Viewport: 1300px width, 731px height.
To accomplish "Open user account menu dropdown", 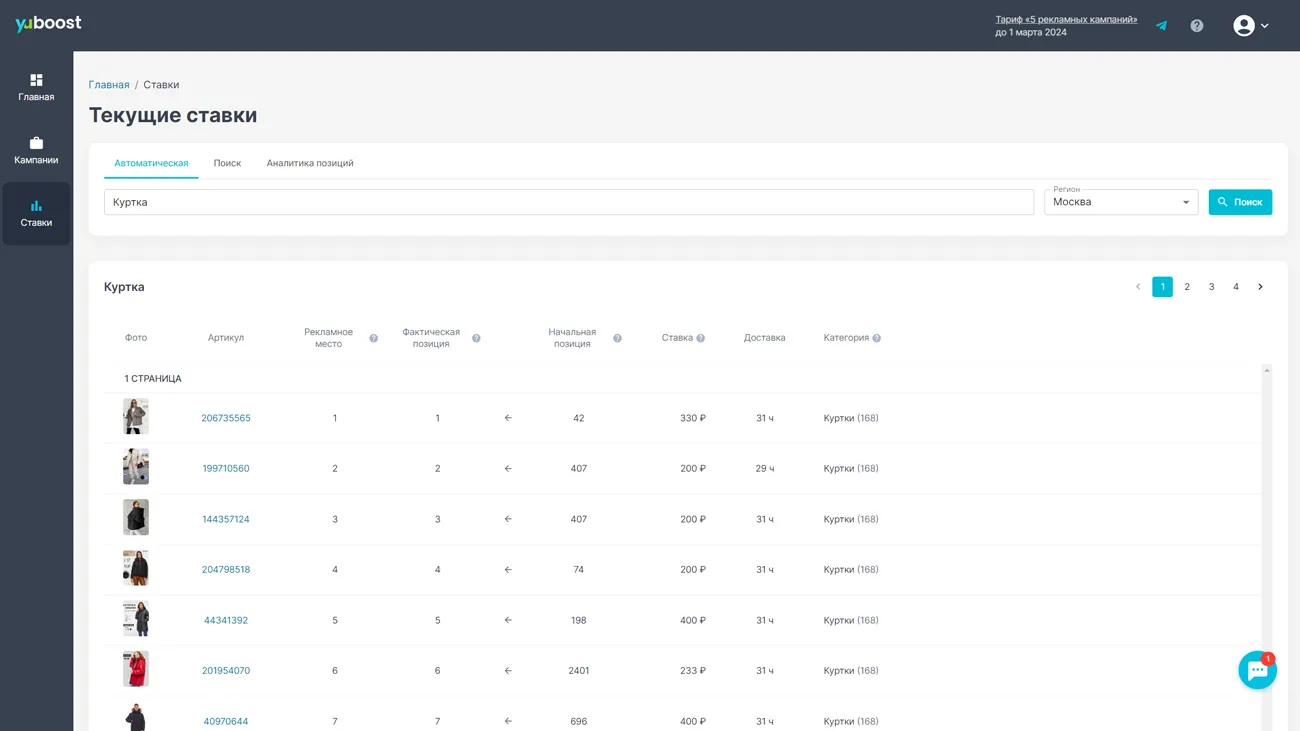I will (1250, 26).
